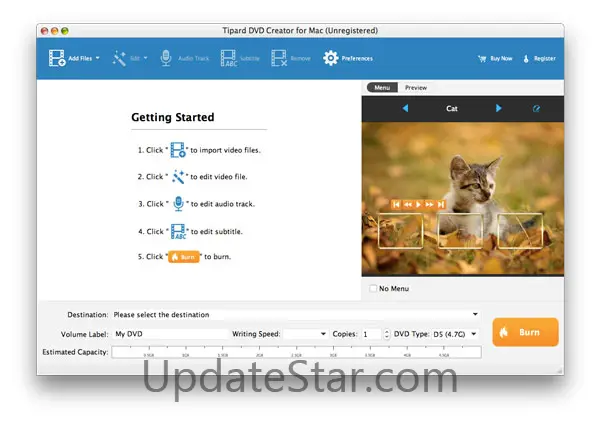Go to previous menu template arrow

point(405,108)
